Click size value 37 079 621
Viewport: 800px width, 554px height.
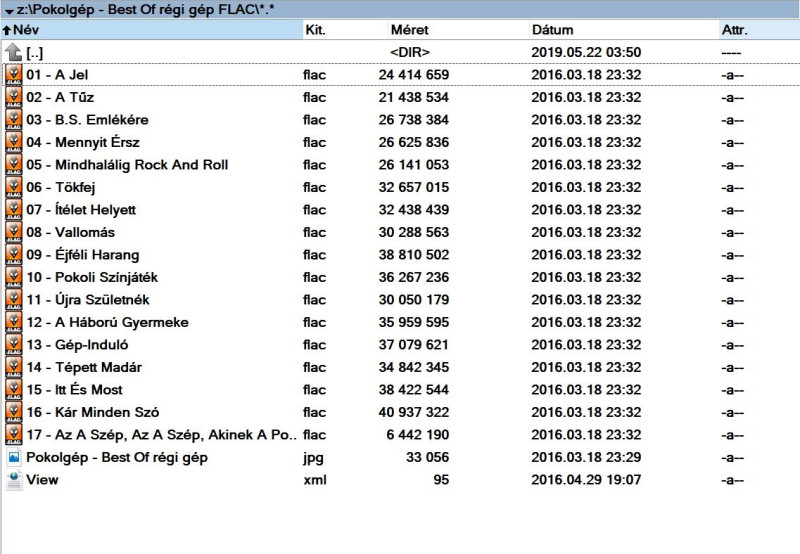coord(414,344)
